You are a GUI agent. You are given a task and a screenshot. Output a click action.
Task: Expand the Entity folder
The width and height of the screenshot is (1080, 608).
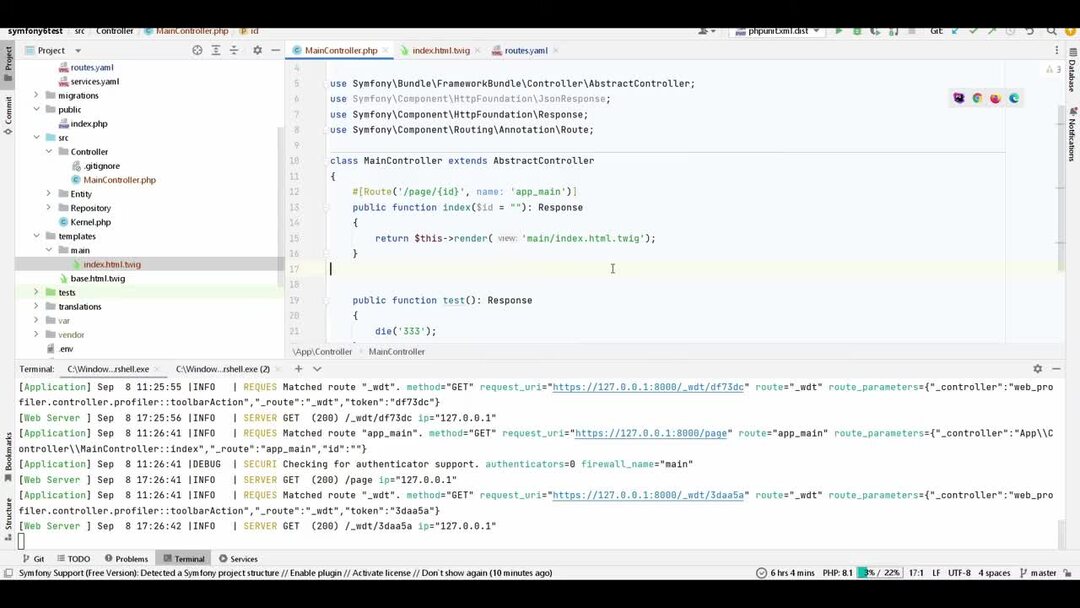click(49, 193)
